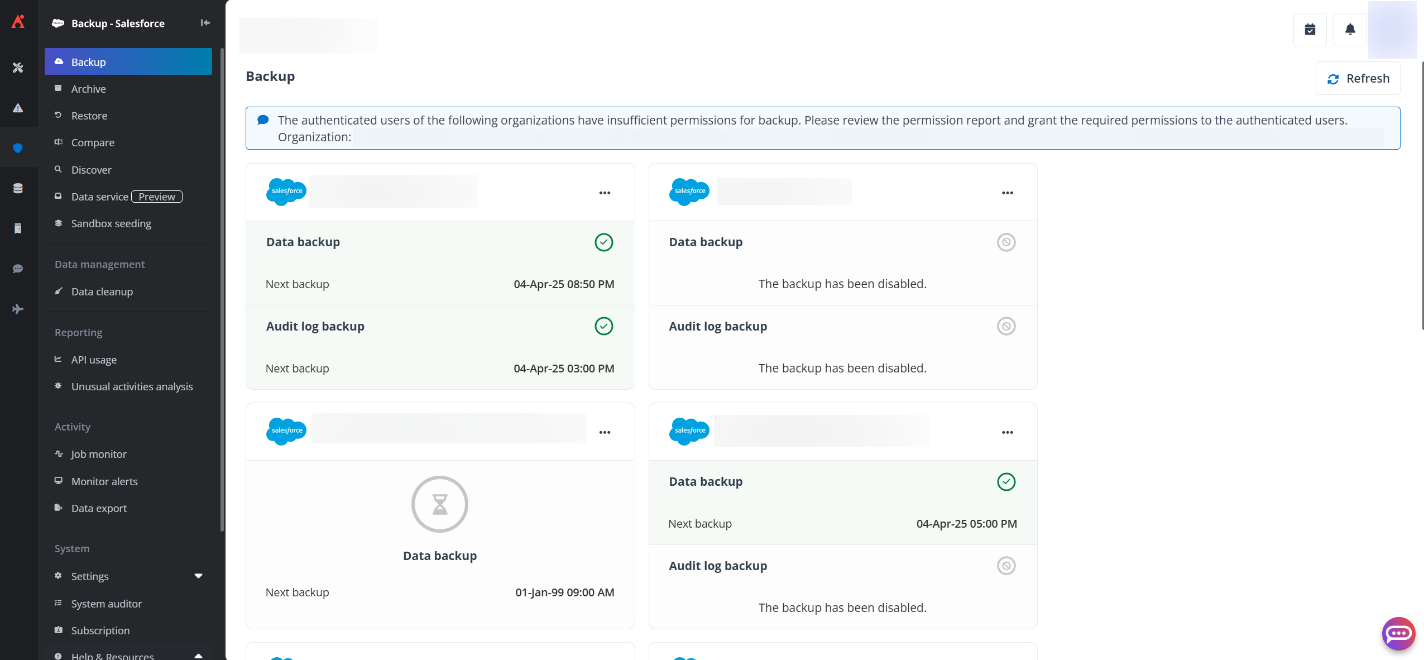Open the notification bell icon
This screenshot has width=1424, height=660.
coord(1349,29)
